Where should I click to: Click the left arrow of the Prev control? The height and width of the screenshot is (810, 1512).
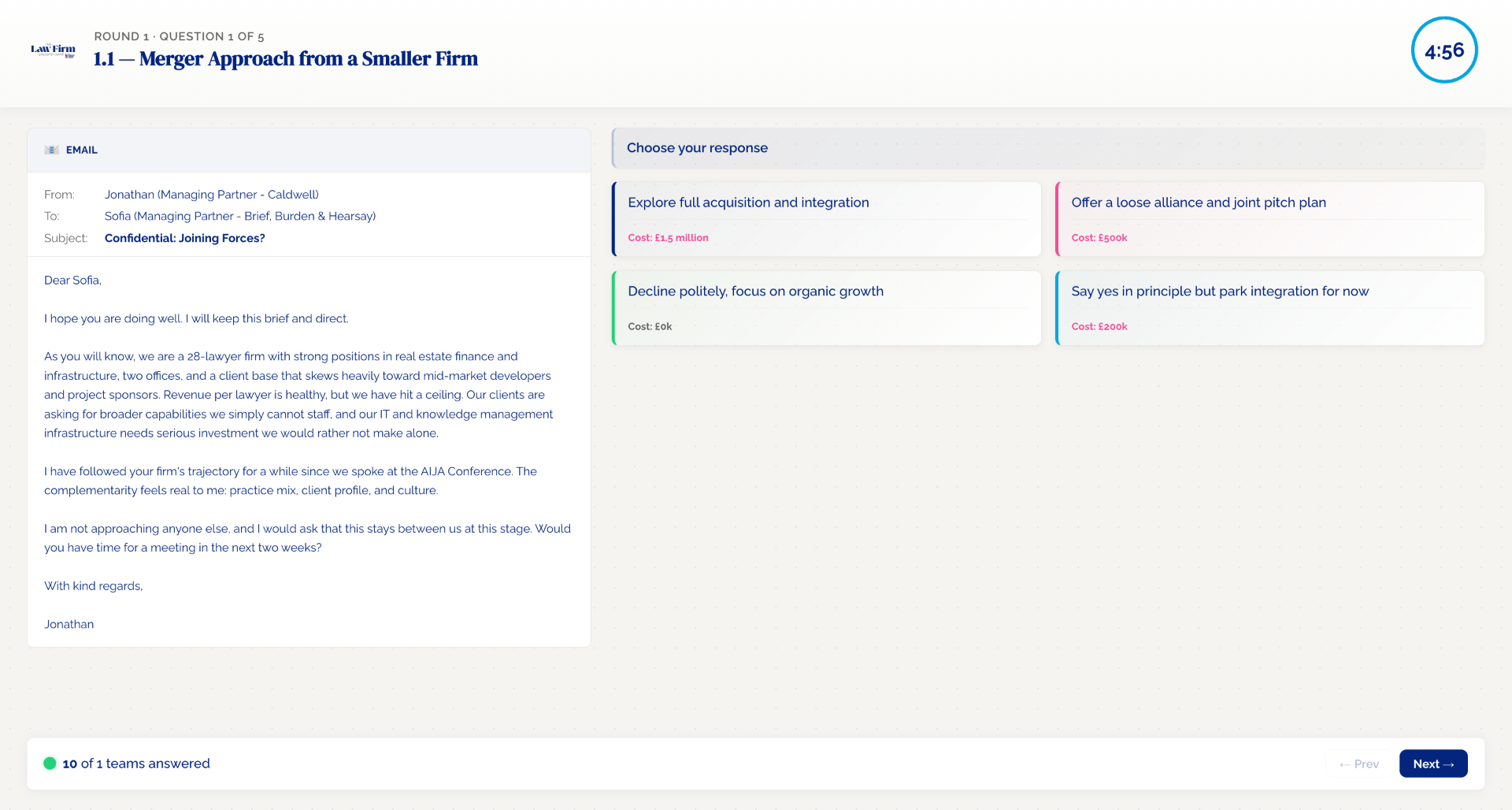point(1343,764)
